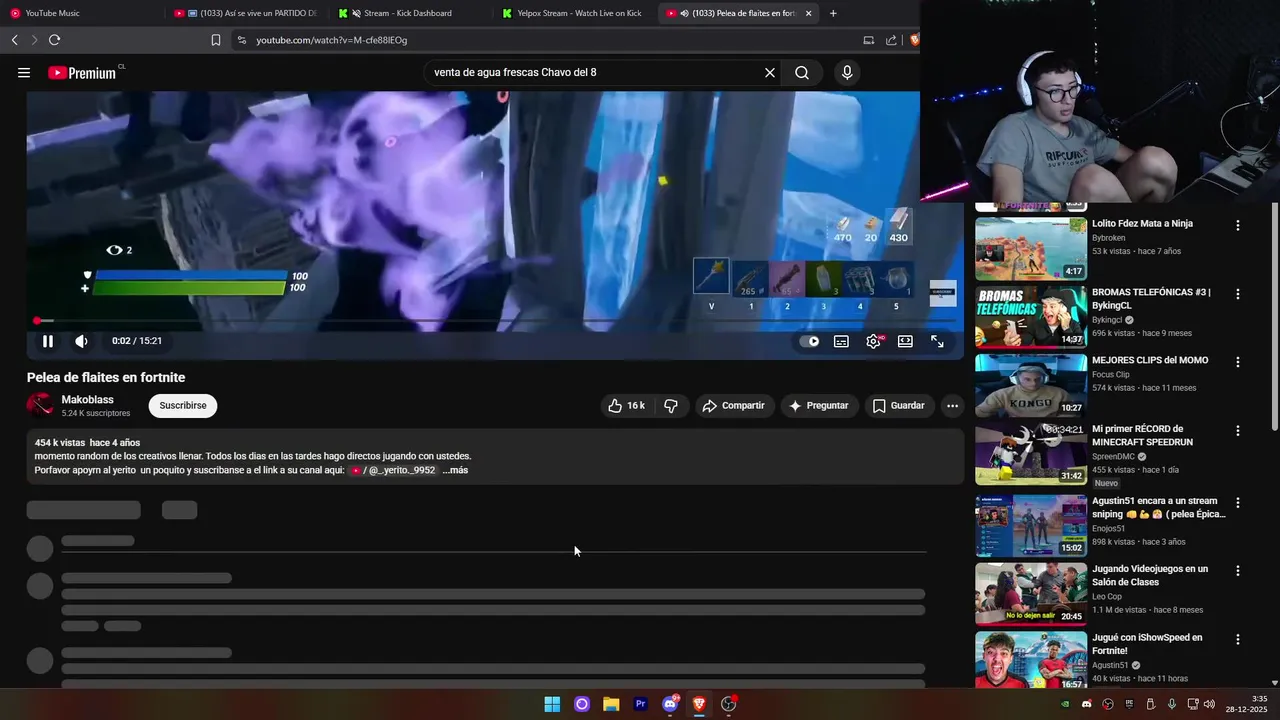Open more actions ellipsis beside Guardar
This screenshot has height=720, width=1280.
pos(952,405)
